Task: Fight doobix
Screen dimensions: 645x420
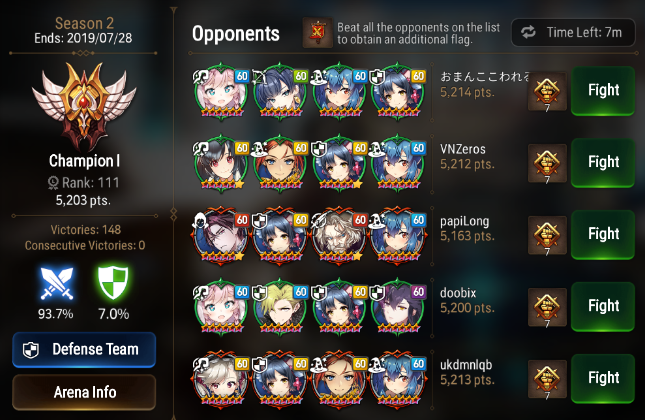Action: (x=603, y=306)
